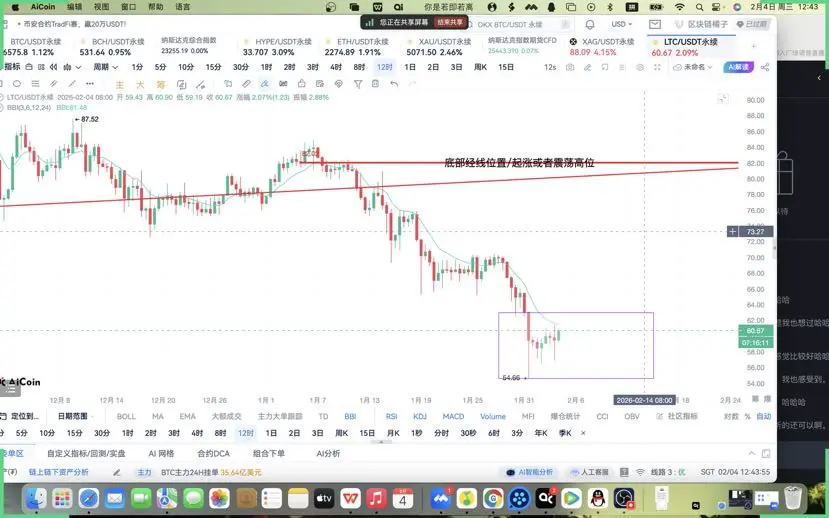Click the replay rewind icon in toolbar
The image size is (829, 518).
[53, 67]
